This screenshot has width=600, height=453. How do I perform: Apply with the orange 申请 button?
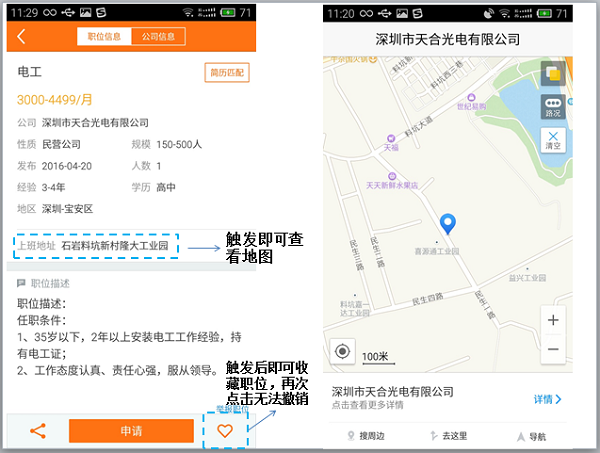[131, 431]
